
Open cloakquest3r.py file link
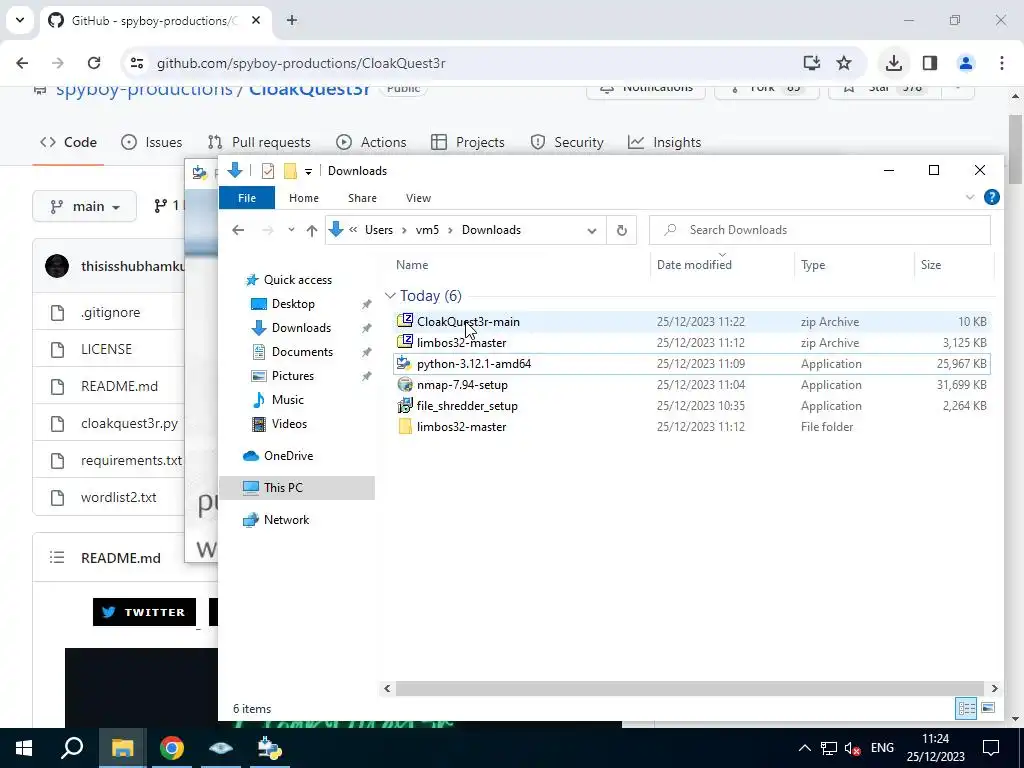[x=129, y=423]
